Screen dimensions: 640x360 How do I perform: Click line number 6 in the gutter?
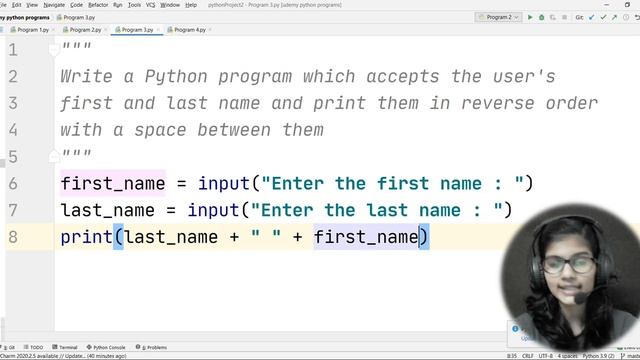coord(13,184)
